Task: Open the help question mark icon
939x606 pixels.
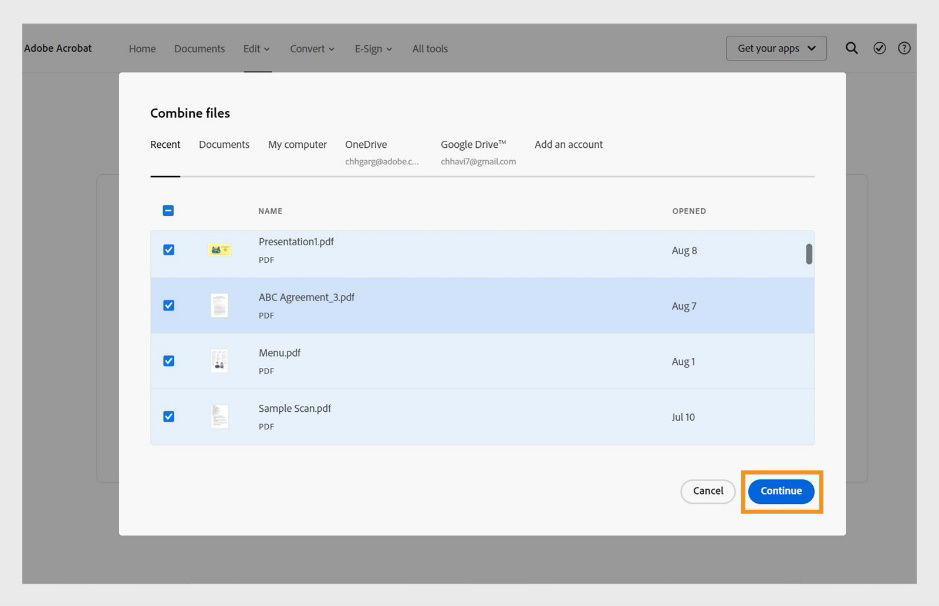Action: 904,48
